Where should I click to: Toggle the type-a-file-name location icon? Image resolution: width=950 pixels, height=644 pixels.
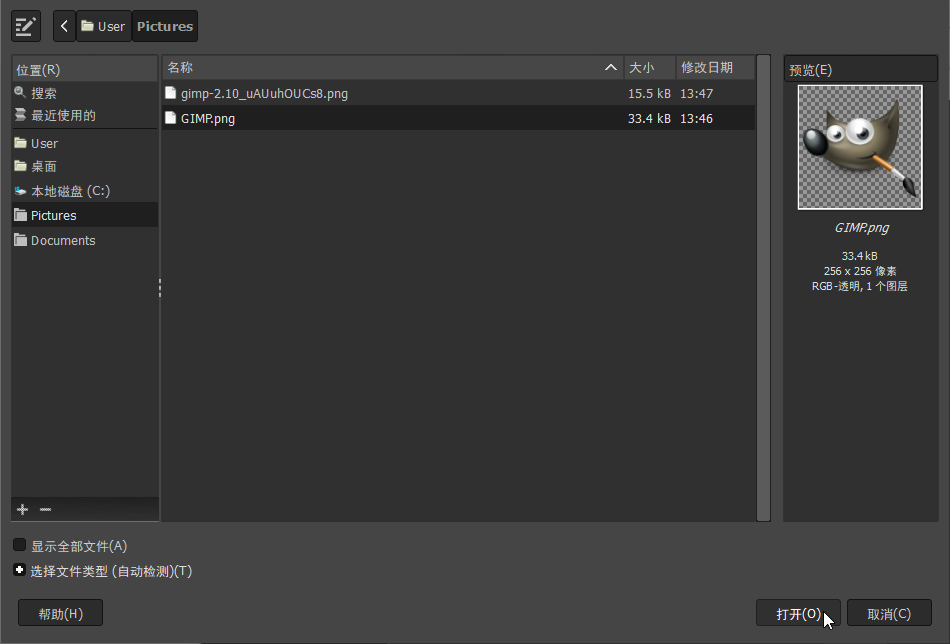click(25, 26)
